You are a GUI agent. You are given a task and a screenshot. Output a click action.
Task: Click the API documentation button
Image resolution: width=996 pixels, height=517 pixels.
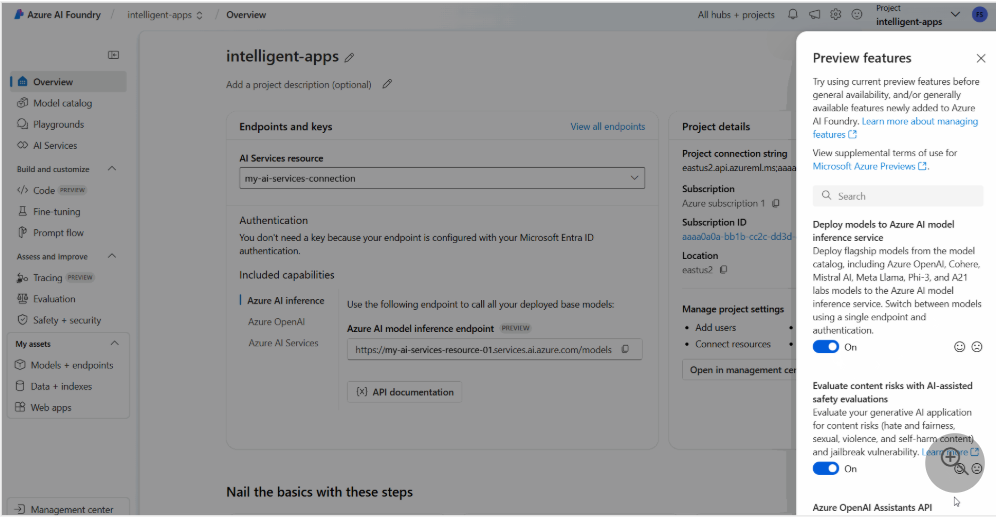pos(404,392)
